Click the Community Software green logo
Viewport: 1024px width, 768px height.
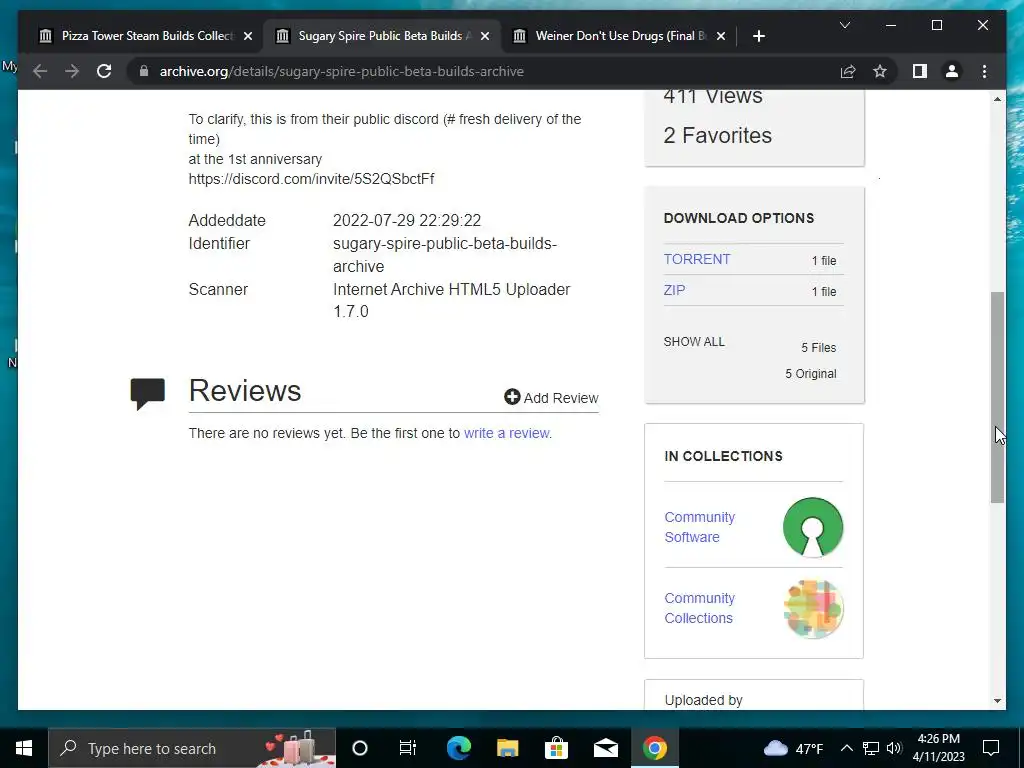pos(812,527)
